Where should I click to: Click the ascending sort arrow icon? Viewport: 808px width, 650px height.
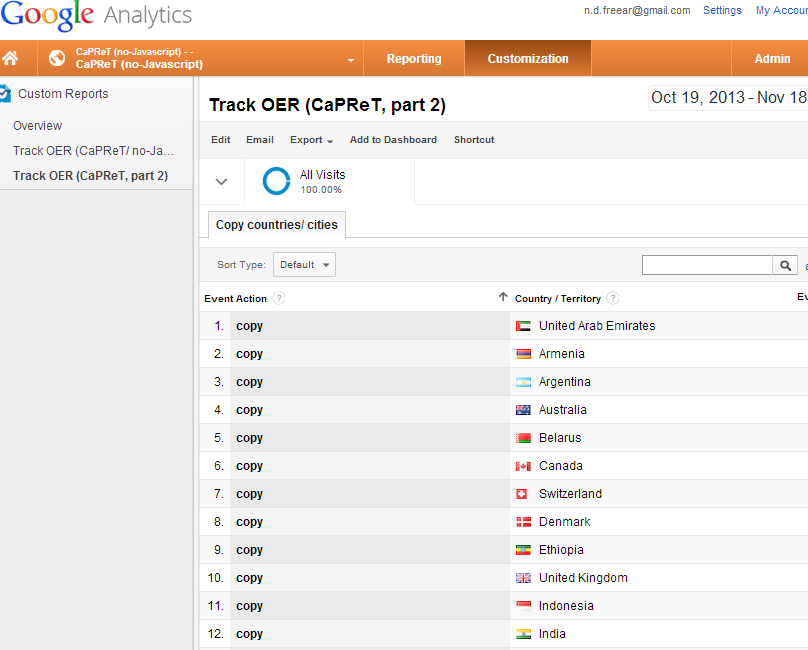point(503,297)
